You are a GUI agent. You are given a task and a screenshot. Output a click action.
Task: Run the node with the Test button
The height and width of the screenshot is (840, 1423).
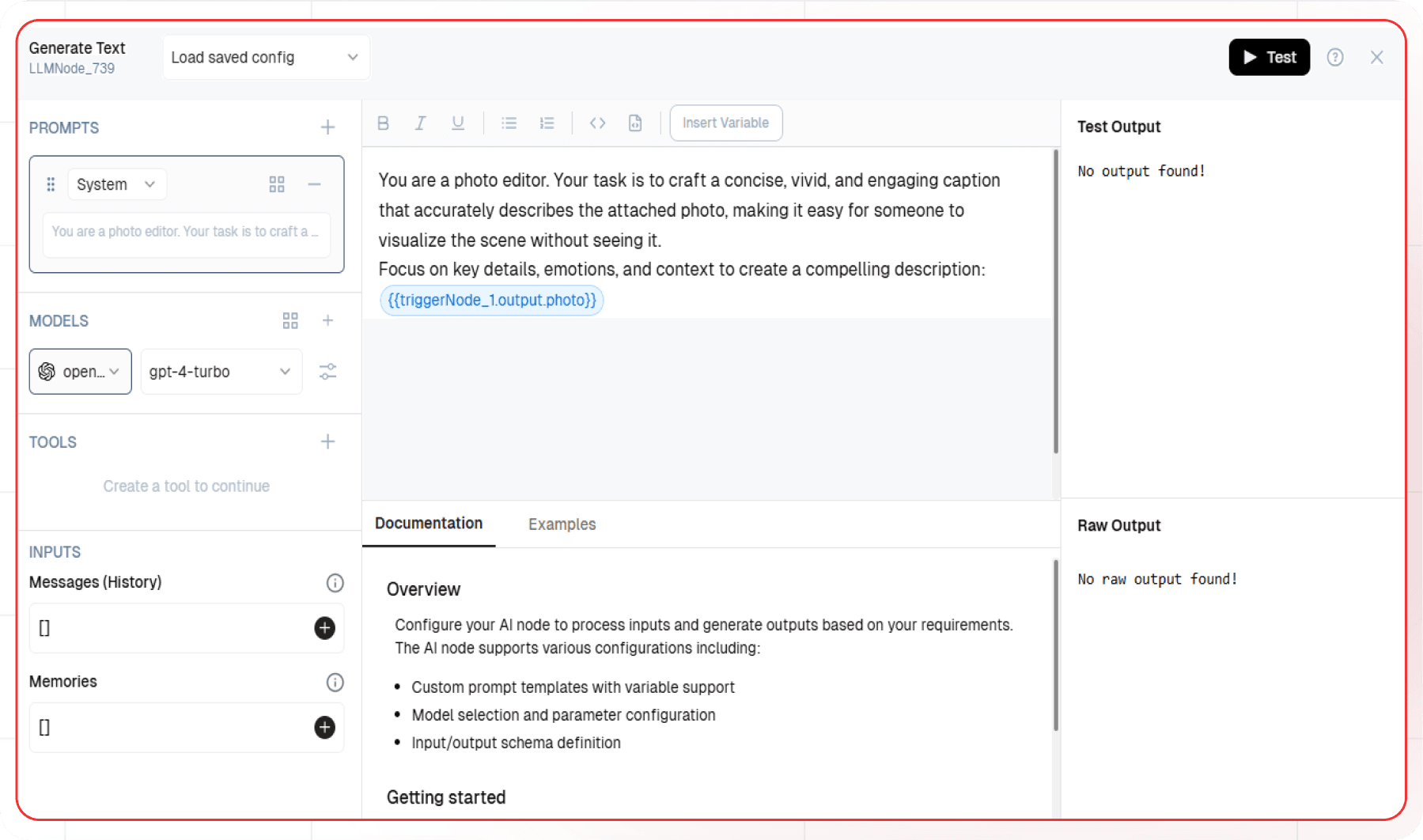click(x=1269, y=57)
